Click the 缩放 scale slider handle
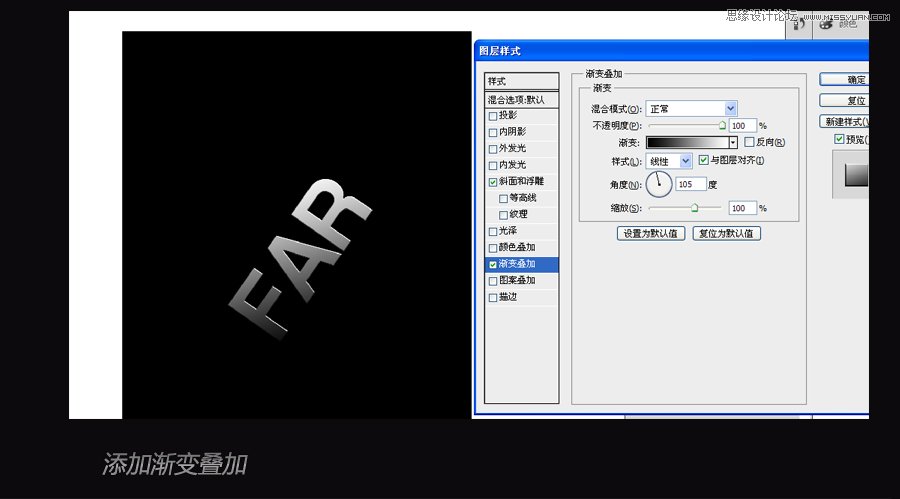The width and height of the screenshot is (900, 499). [695, 208]
